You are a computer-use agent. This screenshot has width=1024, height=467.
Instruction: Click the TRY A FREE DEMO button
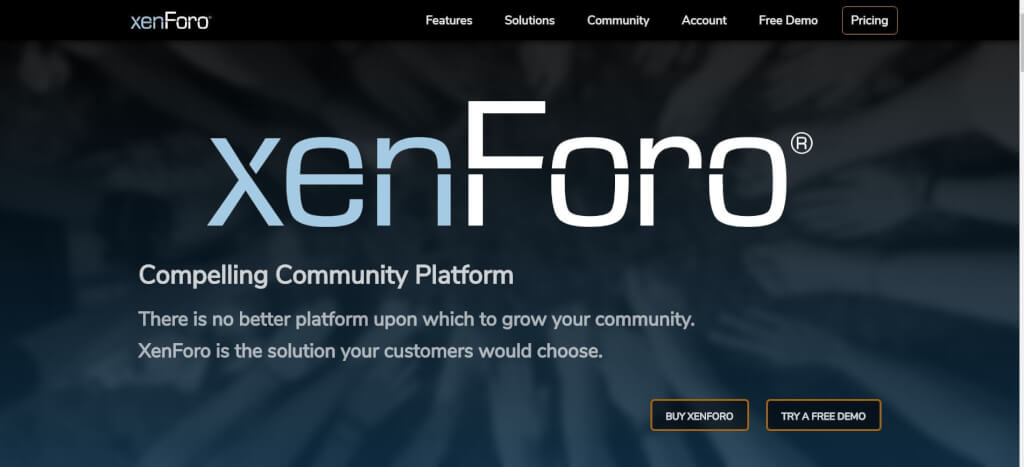pos(824,415)
